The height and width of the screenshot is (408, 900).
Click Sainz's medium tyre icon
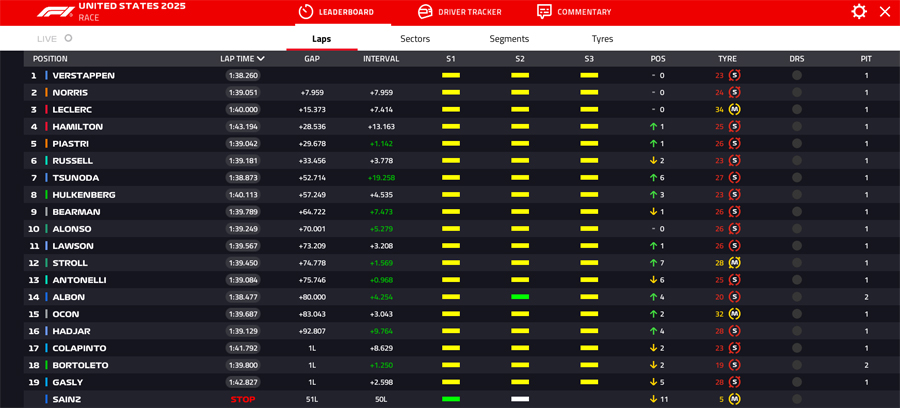735,400
